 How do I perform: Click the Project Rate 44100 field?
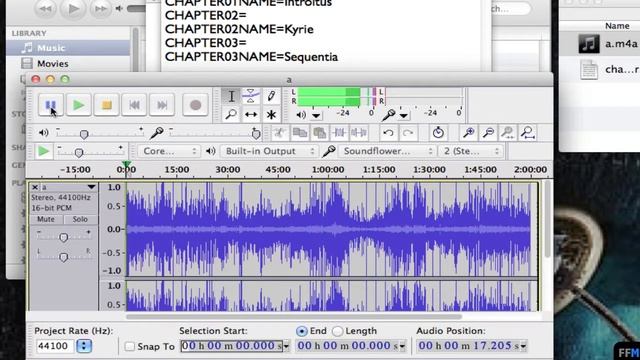coord(55,346)
